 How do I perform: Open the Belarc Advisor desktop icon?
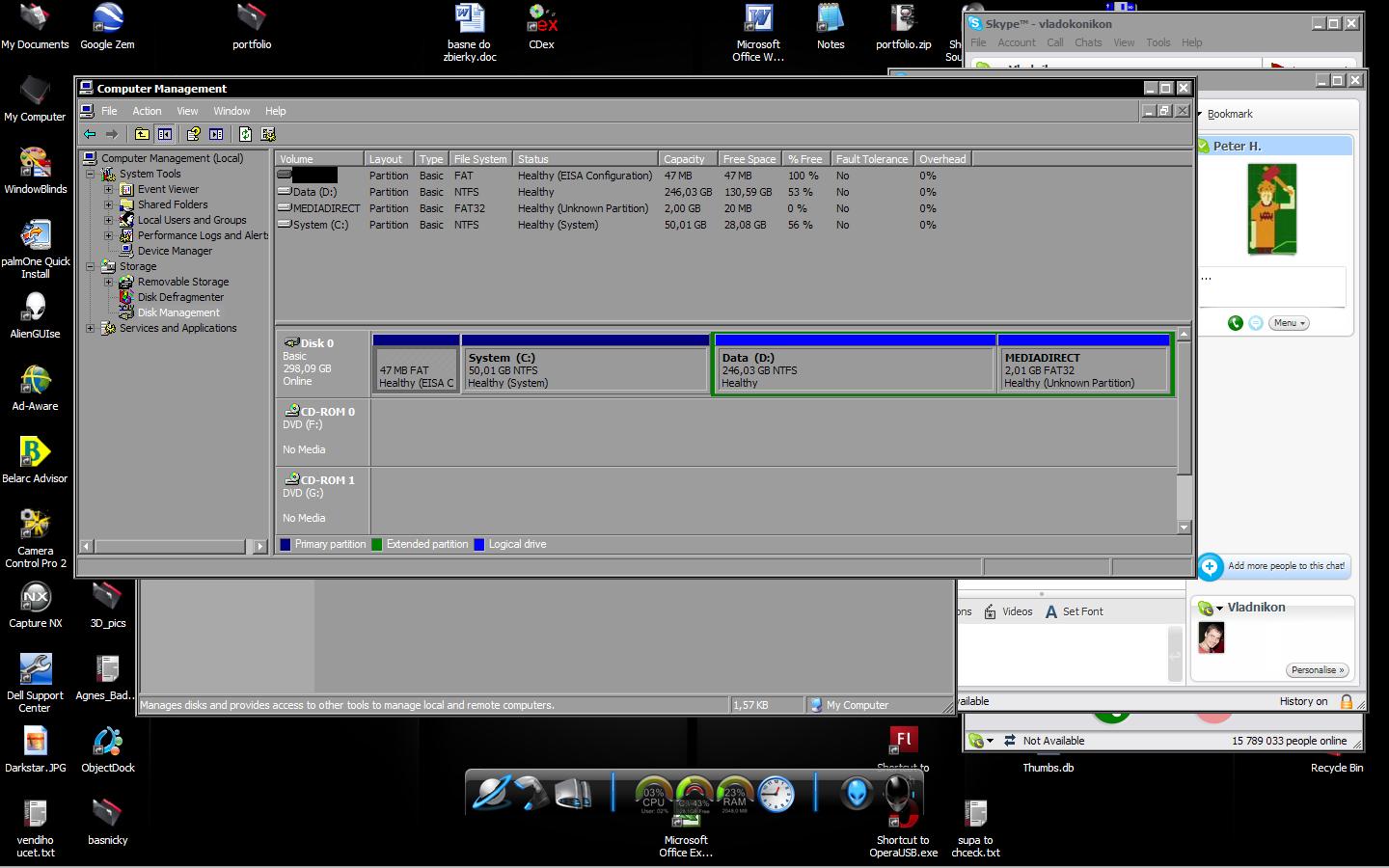(35, 460)
